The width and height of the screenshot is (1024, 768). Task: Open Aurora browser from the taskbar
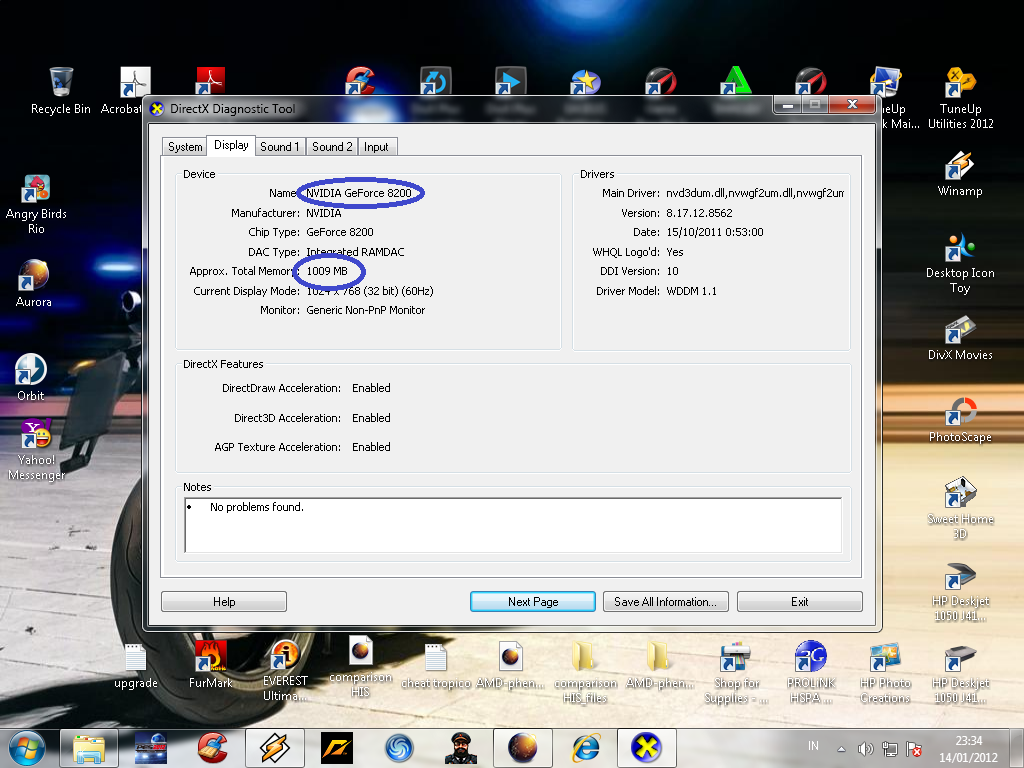(x=522, y=748)
